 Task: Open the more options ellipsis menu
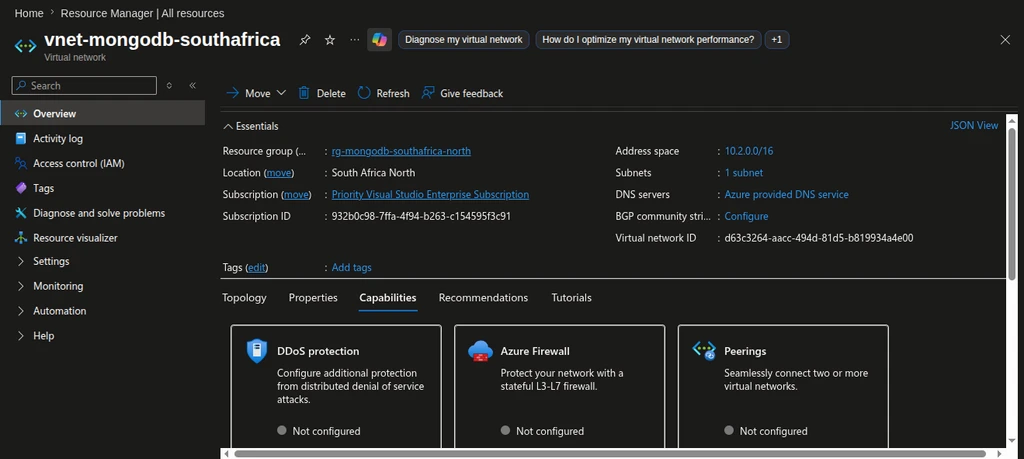click(x=355, y=40)
